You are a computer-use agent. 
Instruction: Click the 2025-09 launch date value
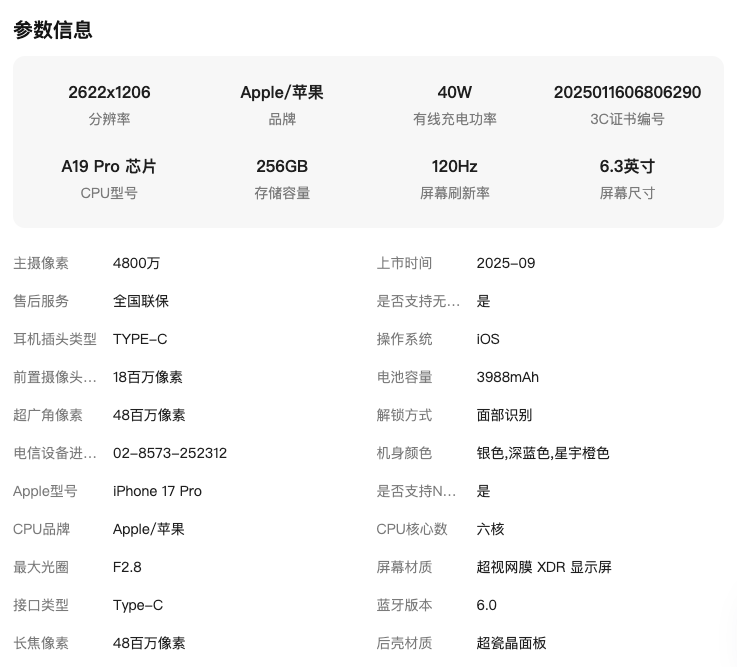pos(506,263)
